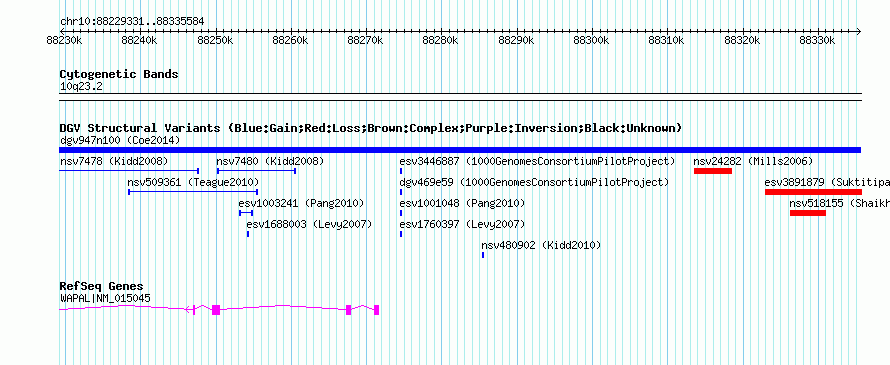
Task: Click esv1760397 (Levy2007) variant label
Action: (463, 224)
